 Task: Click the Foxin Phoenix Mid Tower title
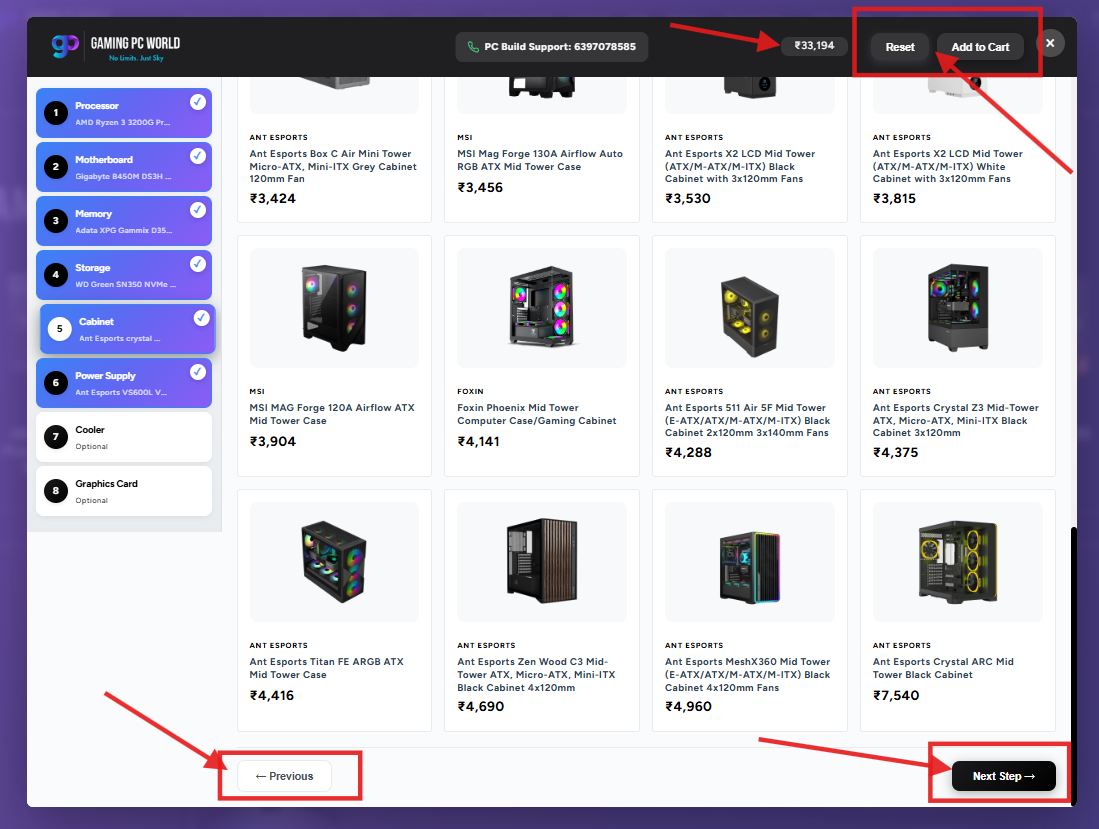(537, 413)
